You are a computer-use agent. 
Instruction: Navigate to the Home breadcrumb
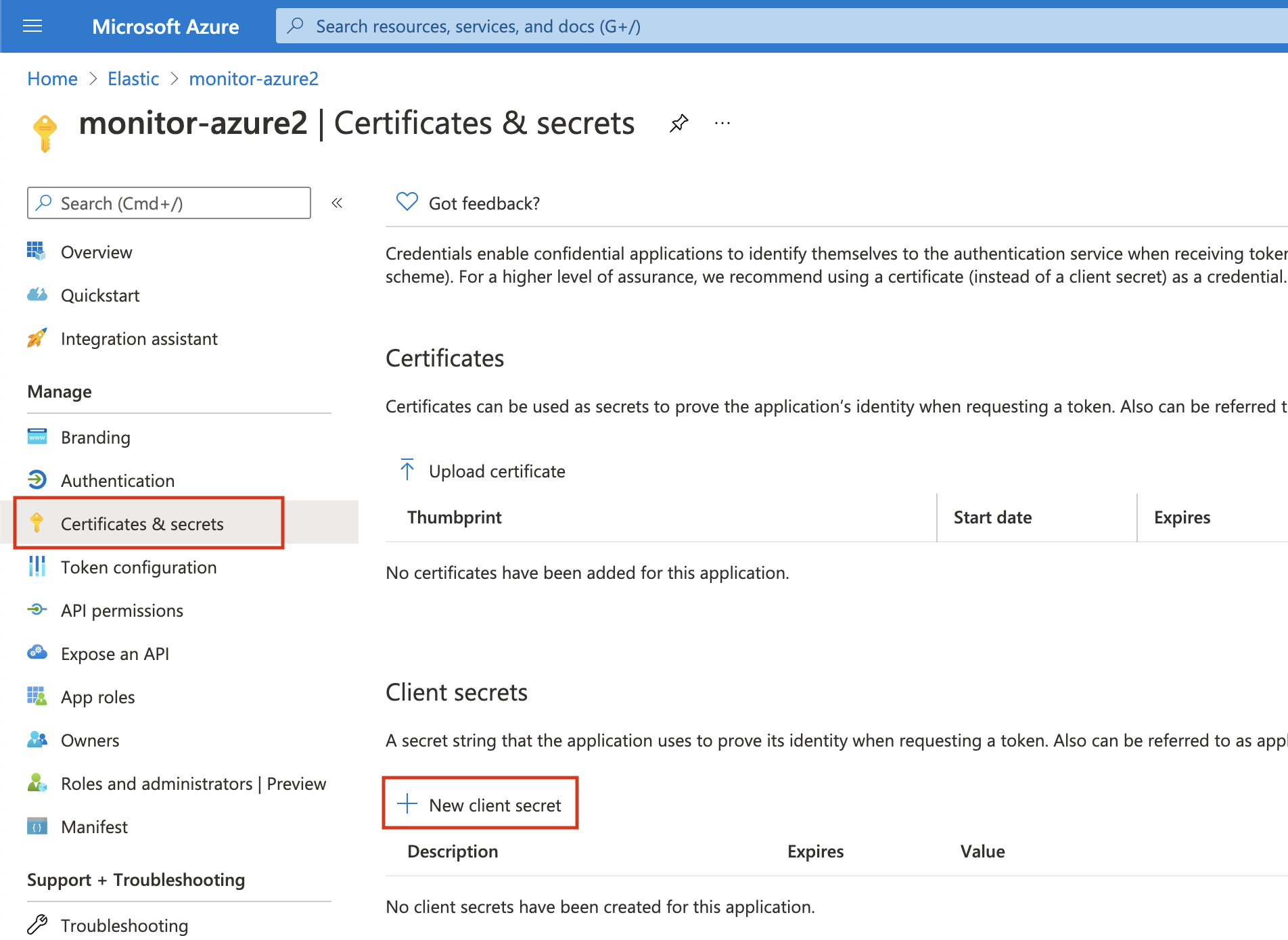pos(51,78)
